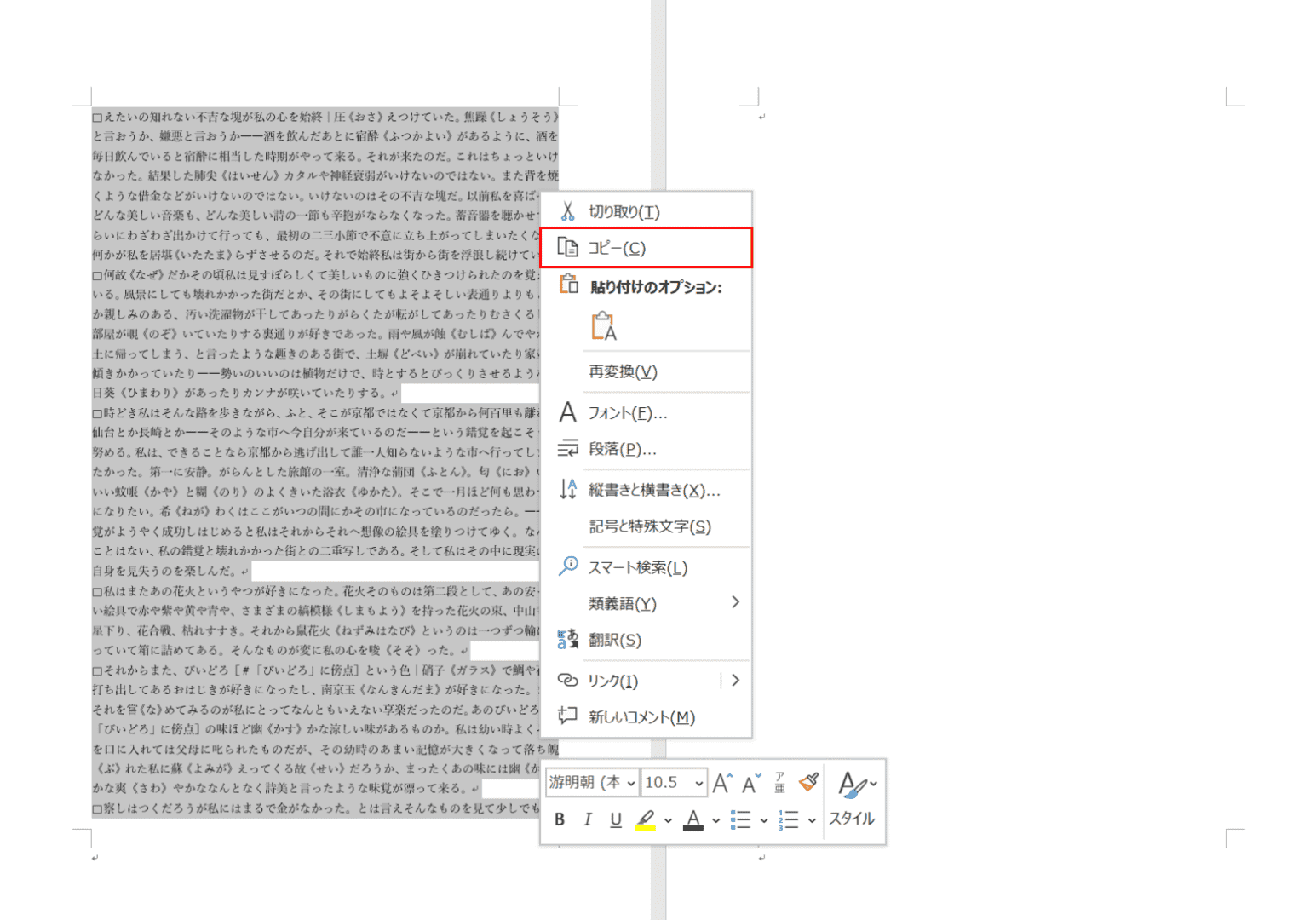The width and height of the screenshot is (1316, 920).
Task: Toggle Italic in mini toolbar
Action: click(588, 819)
